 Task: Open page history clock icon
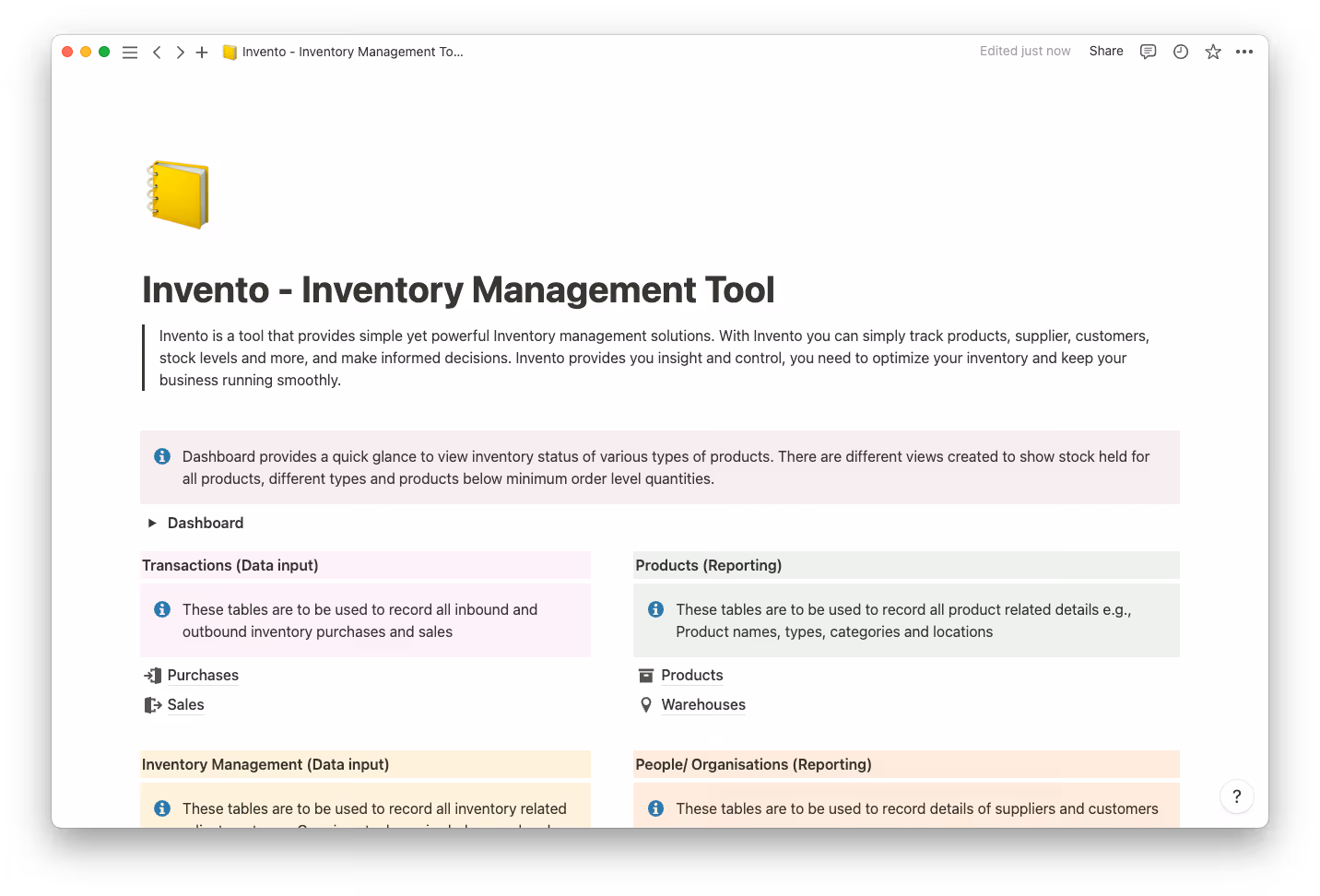pos(1181,52)
